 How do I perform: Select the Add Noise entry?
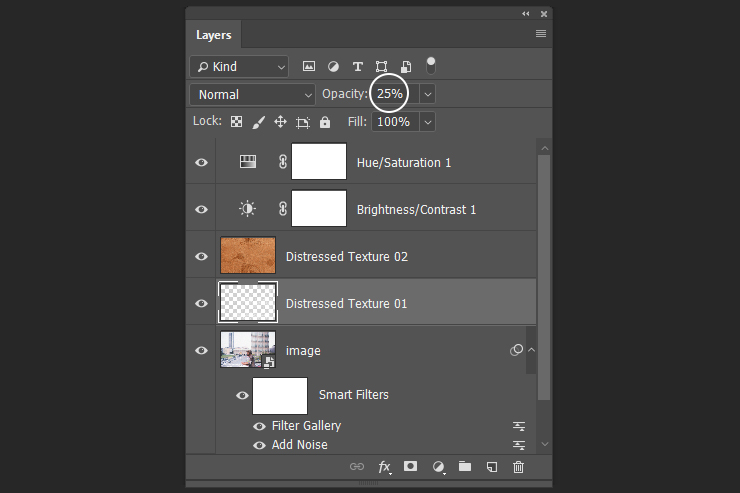coord(300,445)
